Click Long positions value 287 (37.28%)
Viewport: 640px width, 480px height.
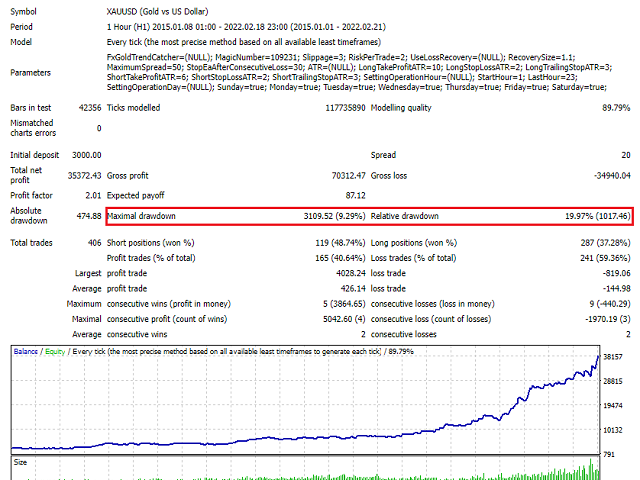click(x=605, y=243)
